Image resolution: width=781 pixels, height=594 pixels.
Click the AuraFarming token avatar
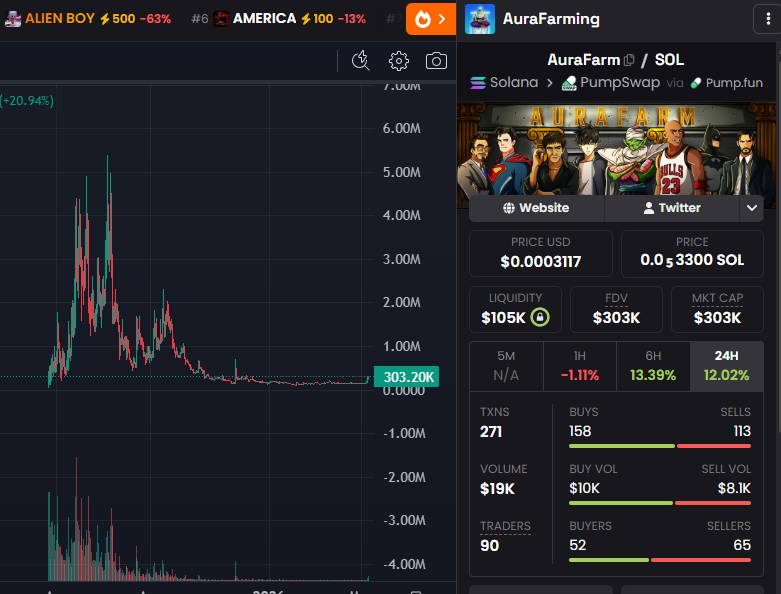pyautogui.click(x=480, y=19)
